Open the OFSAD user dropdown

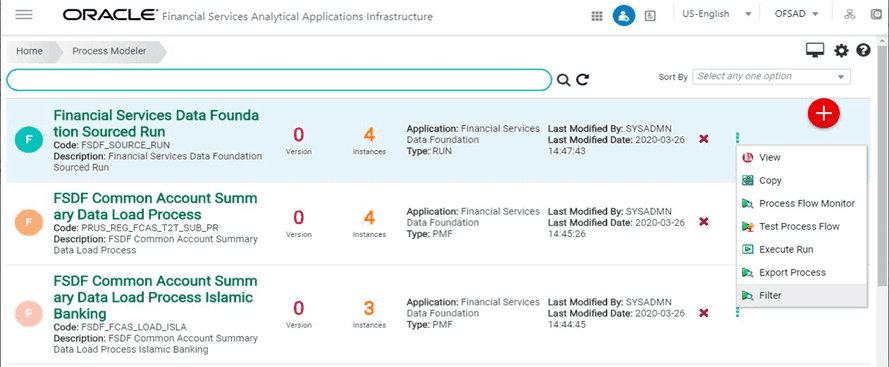(x=797, y=14)
